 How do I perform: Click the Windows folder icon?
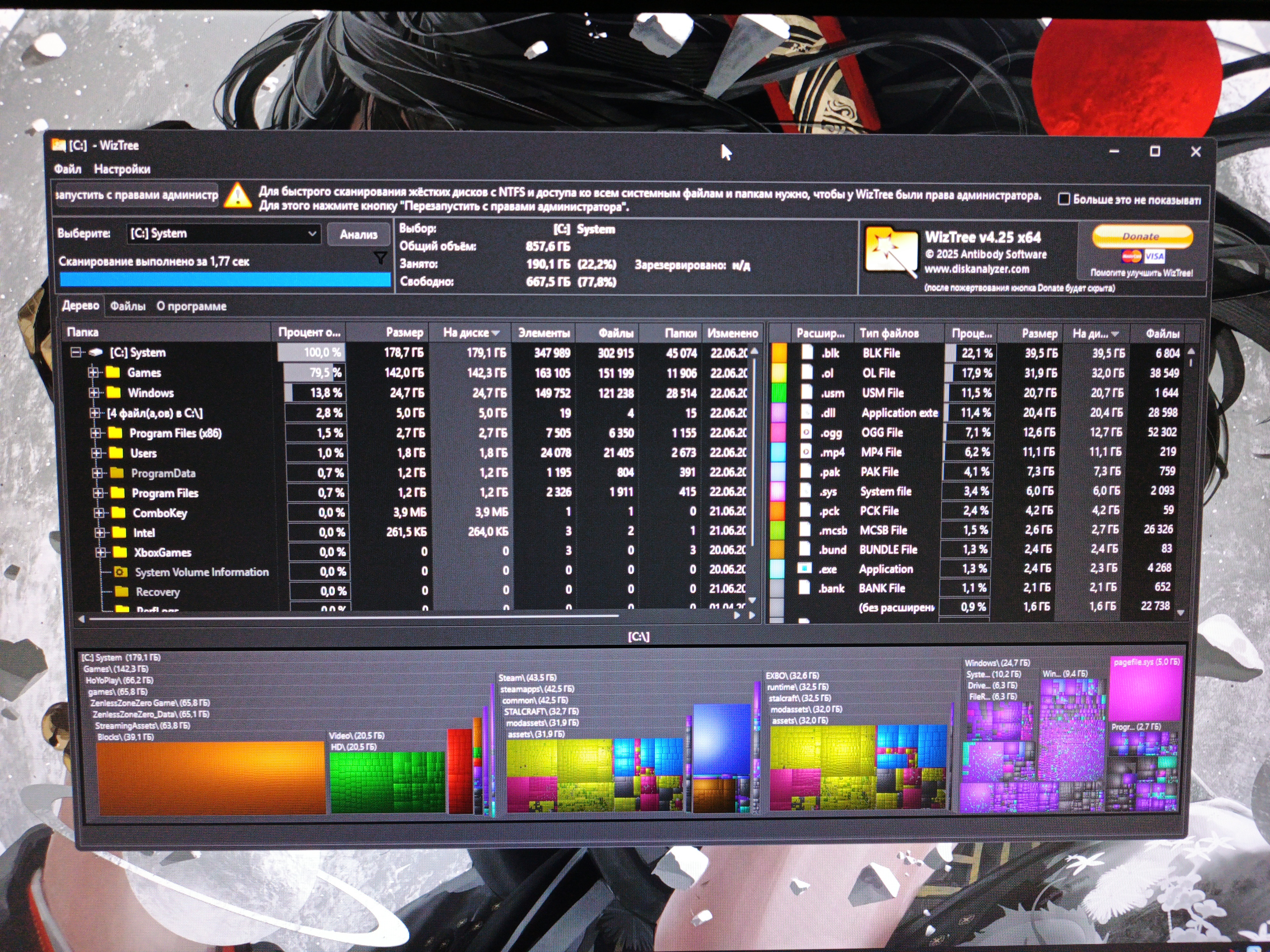coord(114,393)
